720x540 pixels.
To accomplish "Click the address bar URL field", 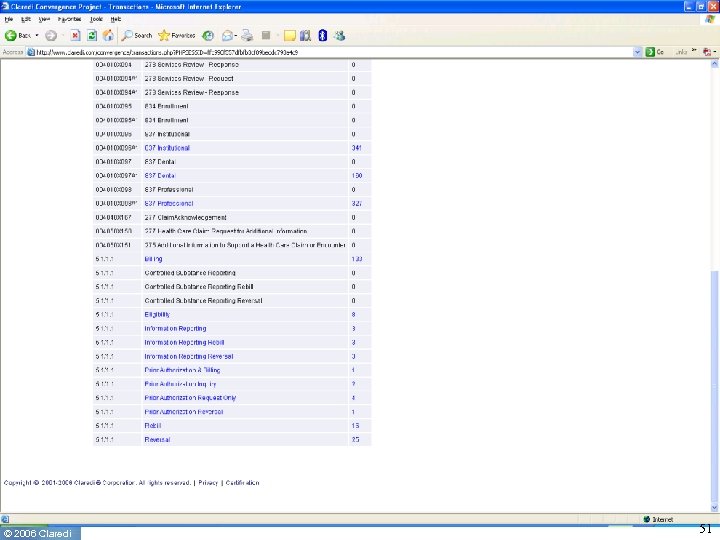I will point(331,52).
